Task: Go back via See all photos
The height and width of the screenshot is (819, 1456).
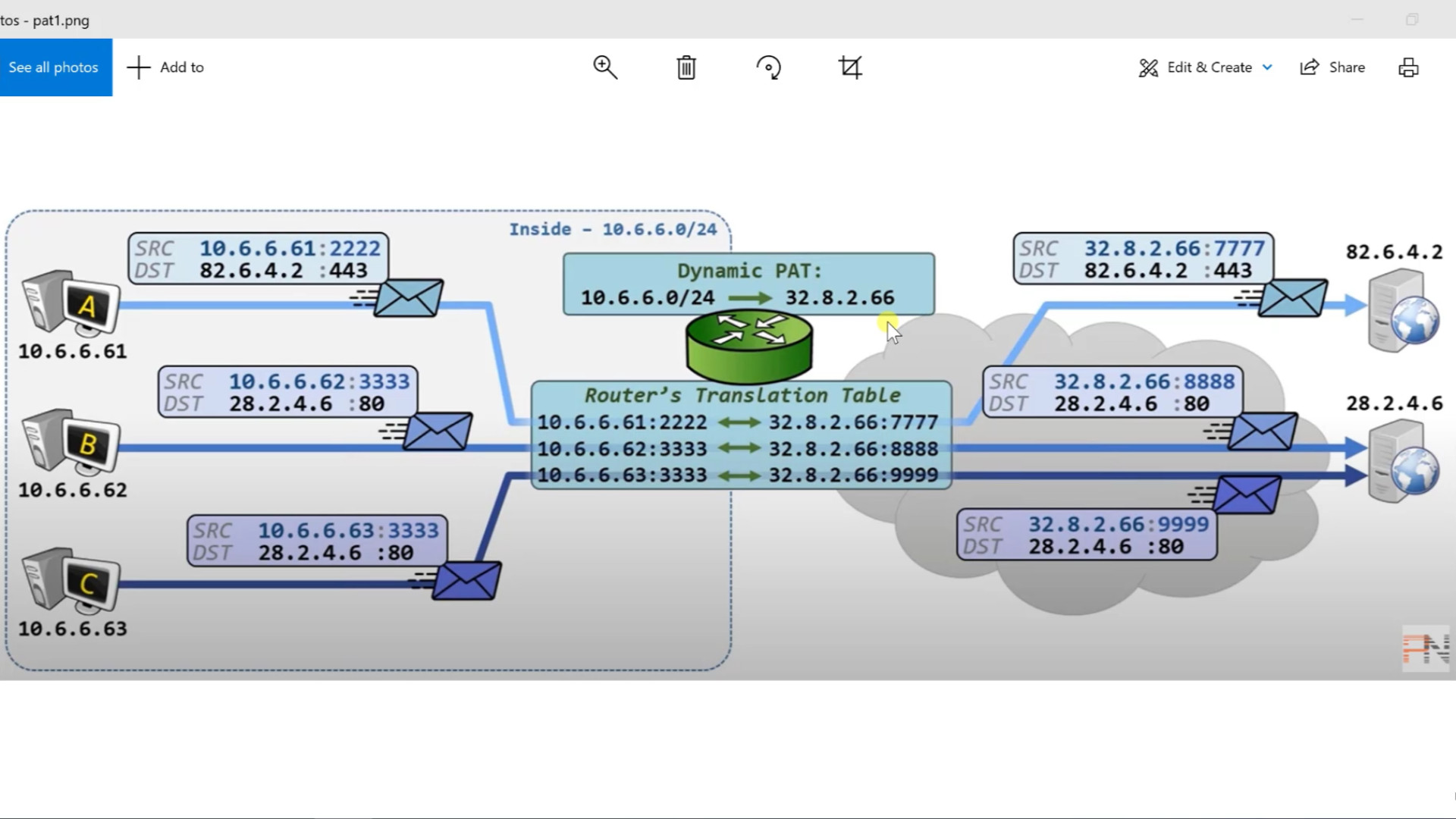Action: click(54, 67)
